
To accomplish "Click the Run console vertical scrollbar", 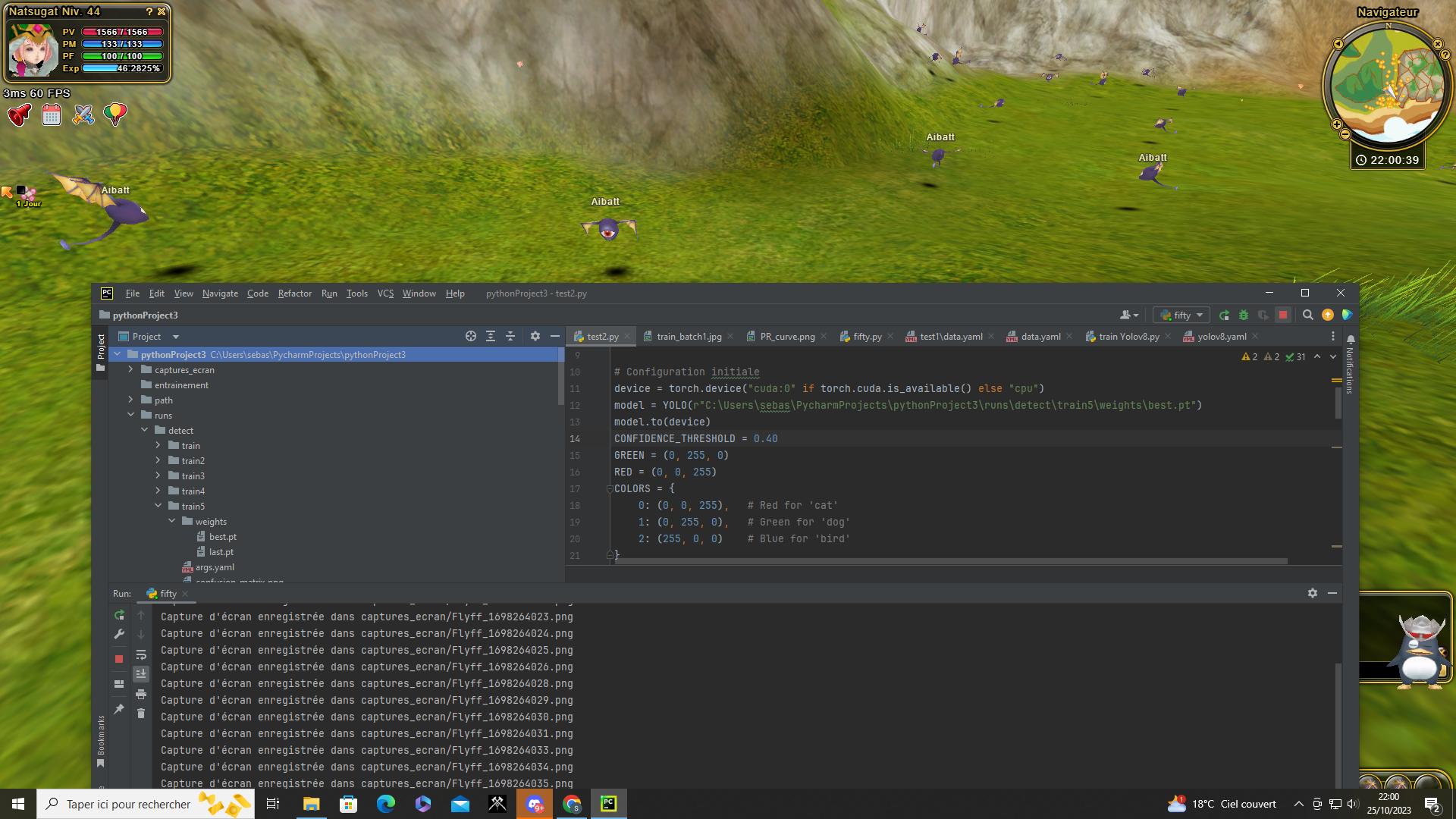I will click(x=1338, y=724).
